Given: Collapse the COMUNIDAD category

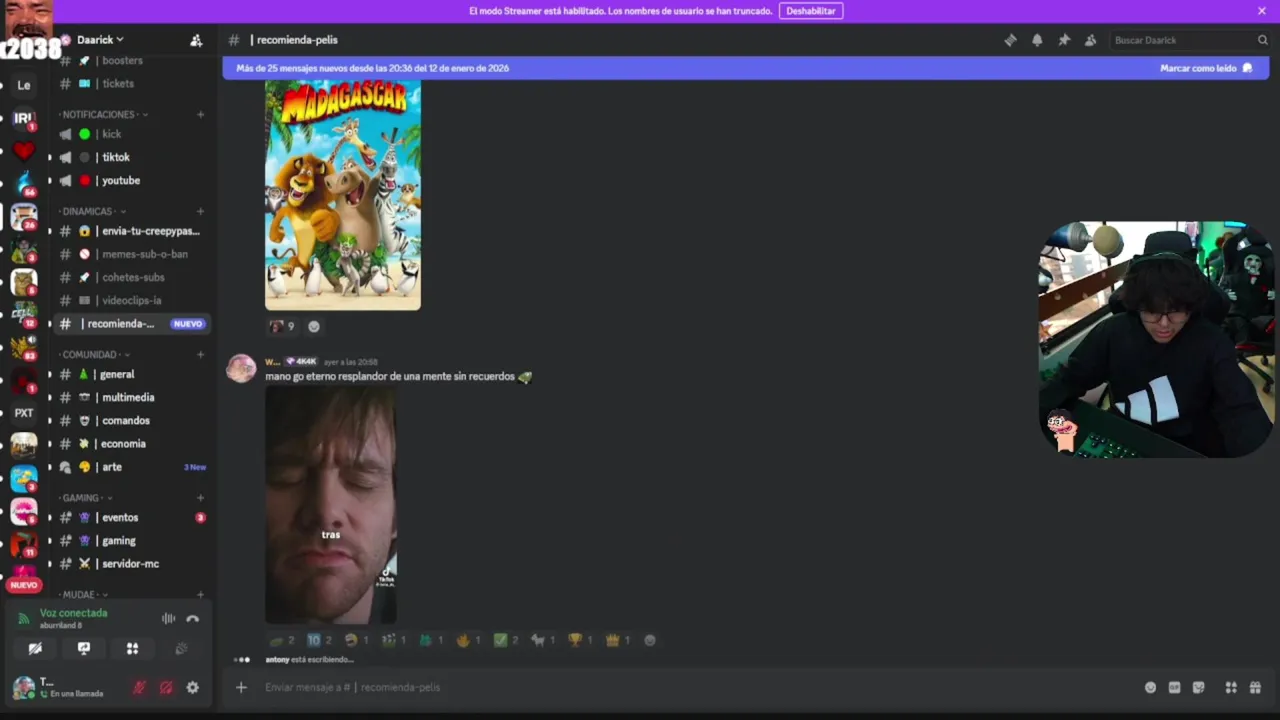Looking at the screenshot, I should pyautogui.click(x=95, y=355).
